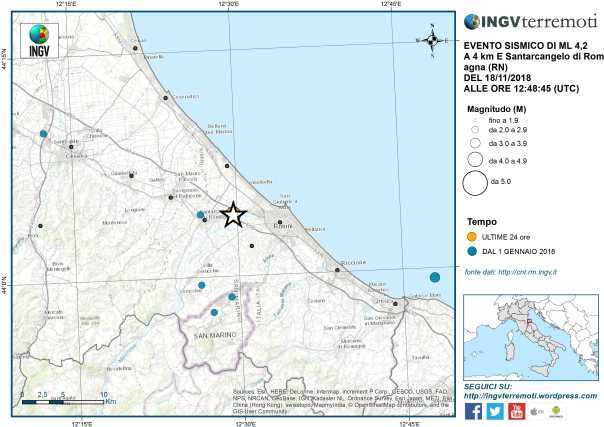This screenshot has width=604, height=427.
Task: Click the YouTube icon
Action: tap(519, 411)
